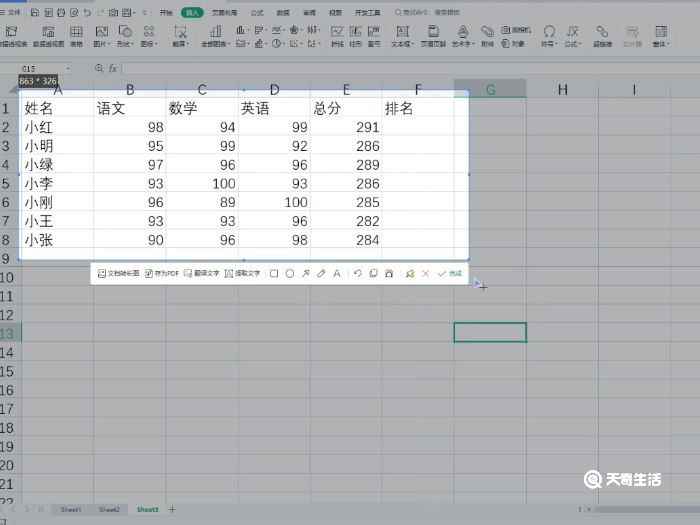Open the 截屏 screenshot dropdown
The width and height of the screenshot is (700, 525).
pyautogui.click(x=181, y=36)
